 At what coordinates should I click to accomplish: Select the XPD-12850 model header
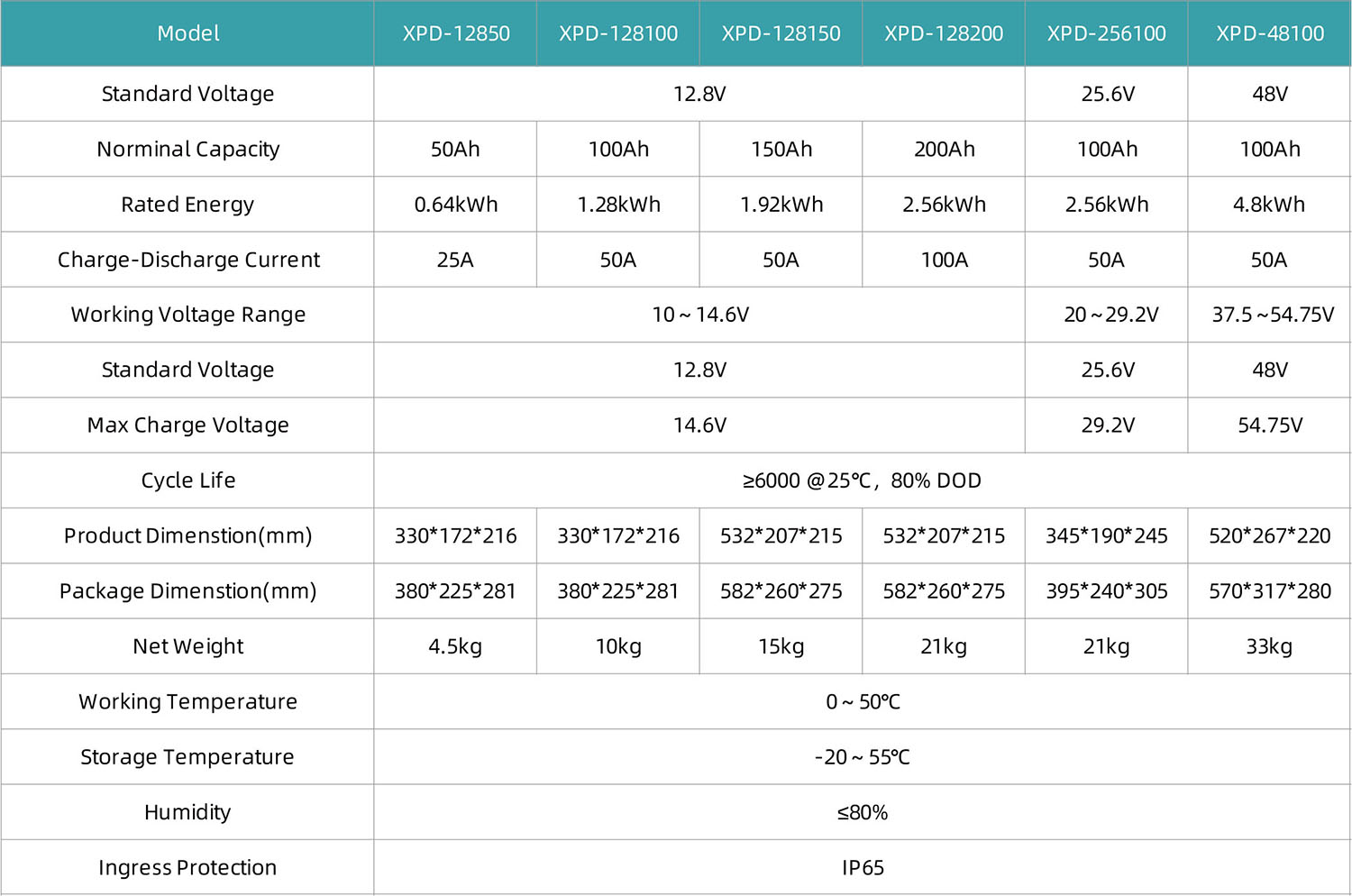click(455, 33)
